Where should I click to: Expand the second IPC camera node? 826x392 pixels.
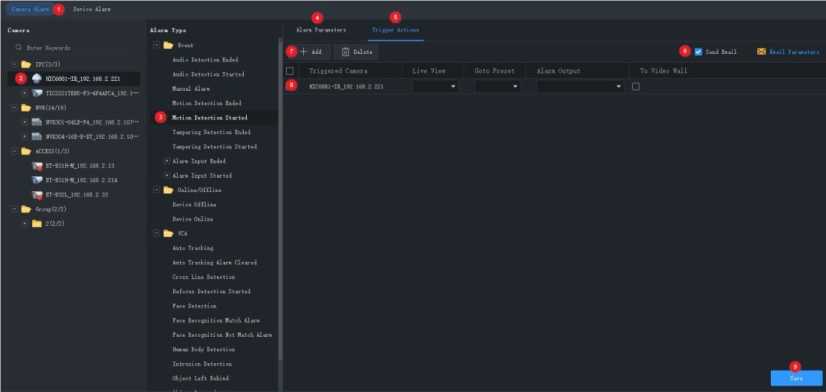click(x=24, y=93)
